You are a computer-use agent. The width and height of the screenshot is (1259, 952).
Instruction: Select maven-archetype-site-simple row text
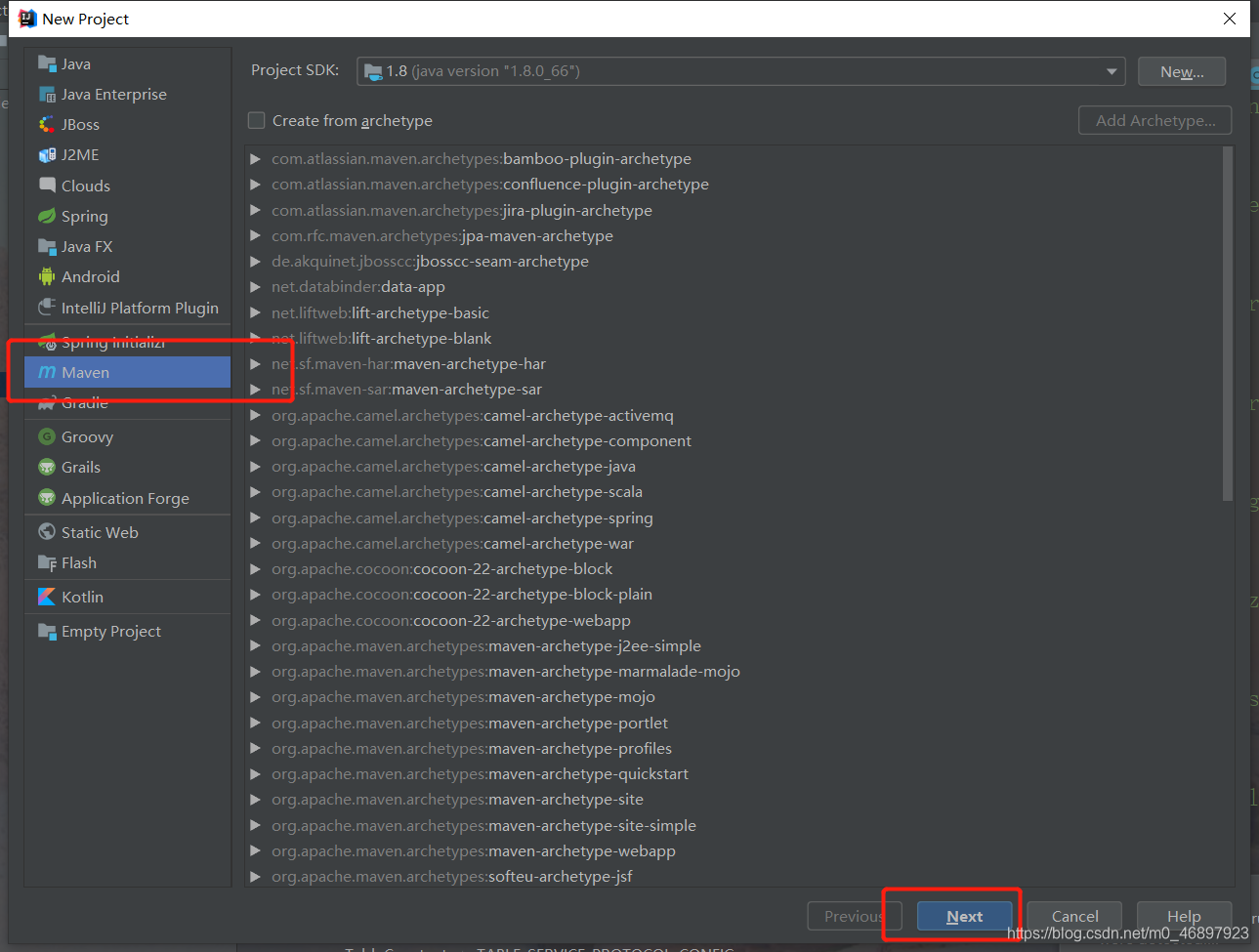coord(483,825)
